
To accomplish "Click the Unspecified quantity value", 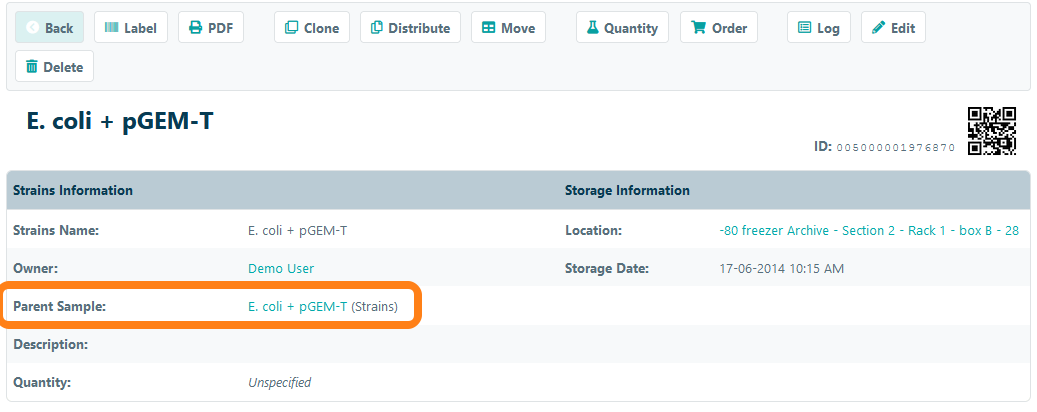I will [x=279, y=382].
